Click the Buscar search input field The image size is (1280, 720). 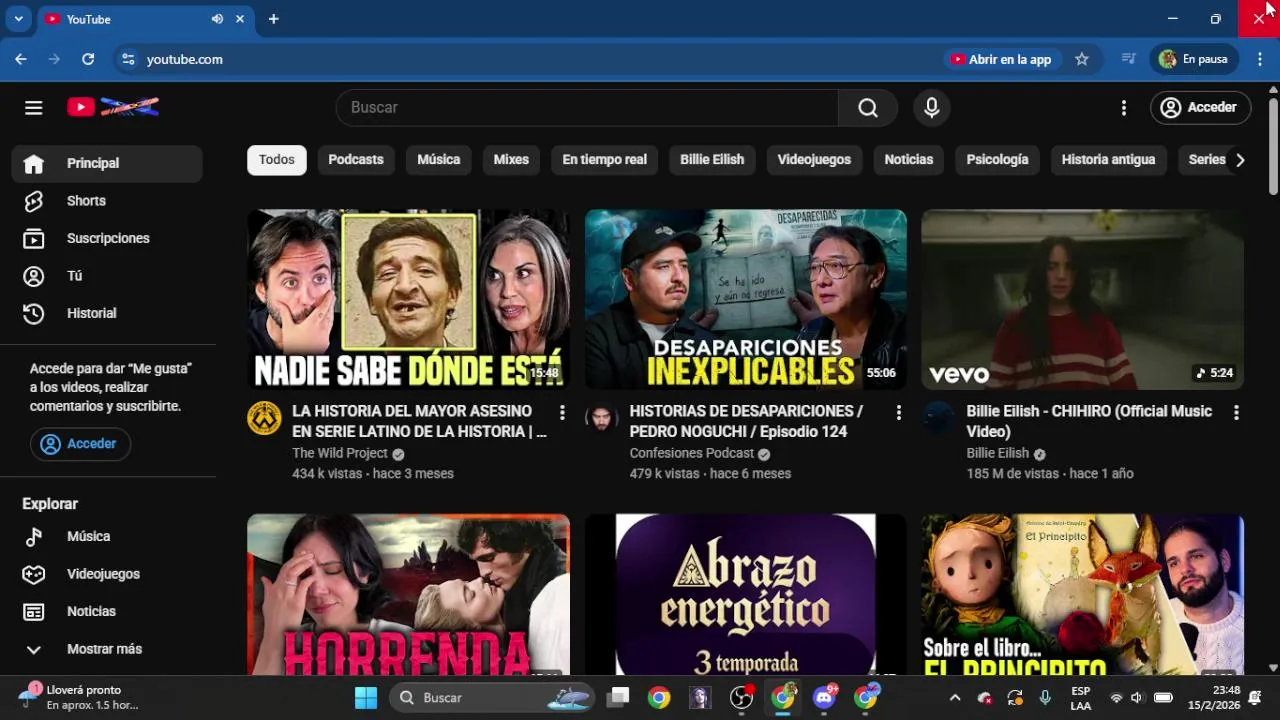tap(588, 108)
